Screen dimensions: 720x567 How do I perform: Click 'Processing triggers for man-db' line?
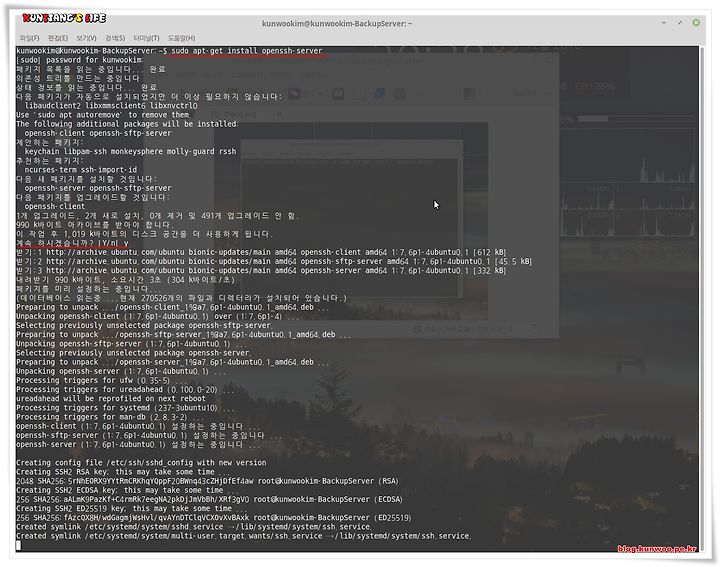coord(110,417)
